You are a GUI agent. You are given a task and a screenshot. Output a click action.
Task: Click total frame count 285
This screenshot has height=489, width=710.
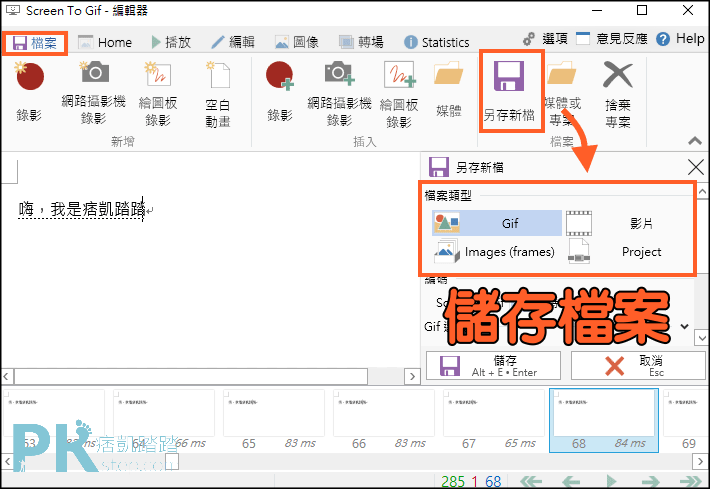(453, 481)
